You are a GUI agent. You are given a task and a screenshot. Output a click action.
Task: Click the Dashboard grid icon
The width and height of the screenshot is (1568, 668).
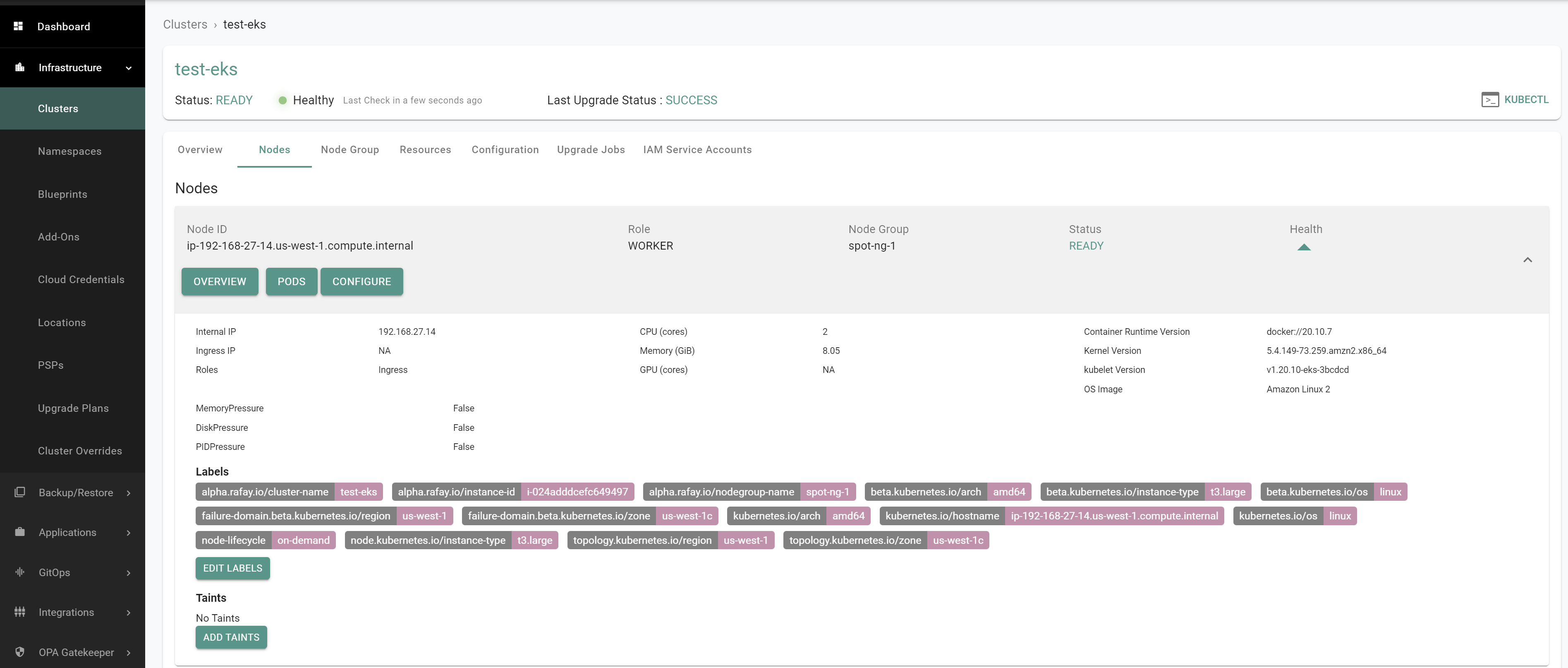coord(18,26)
